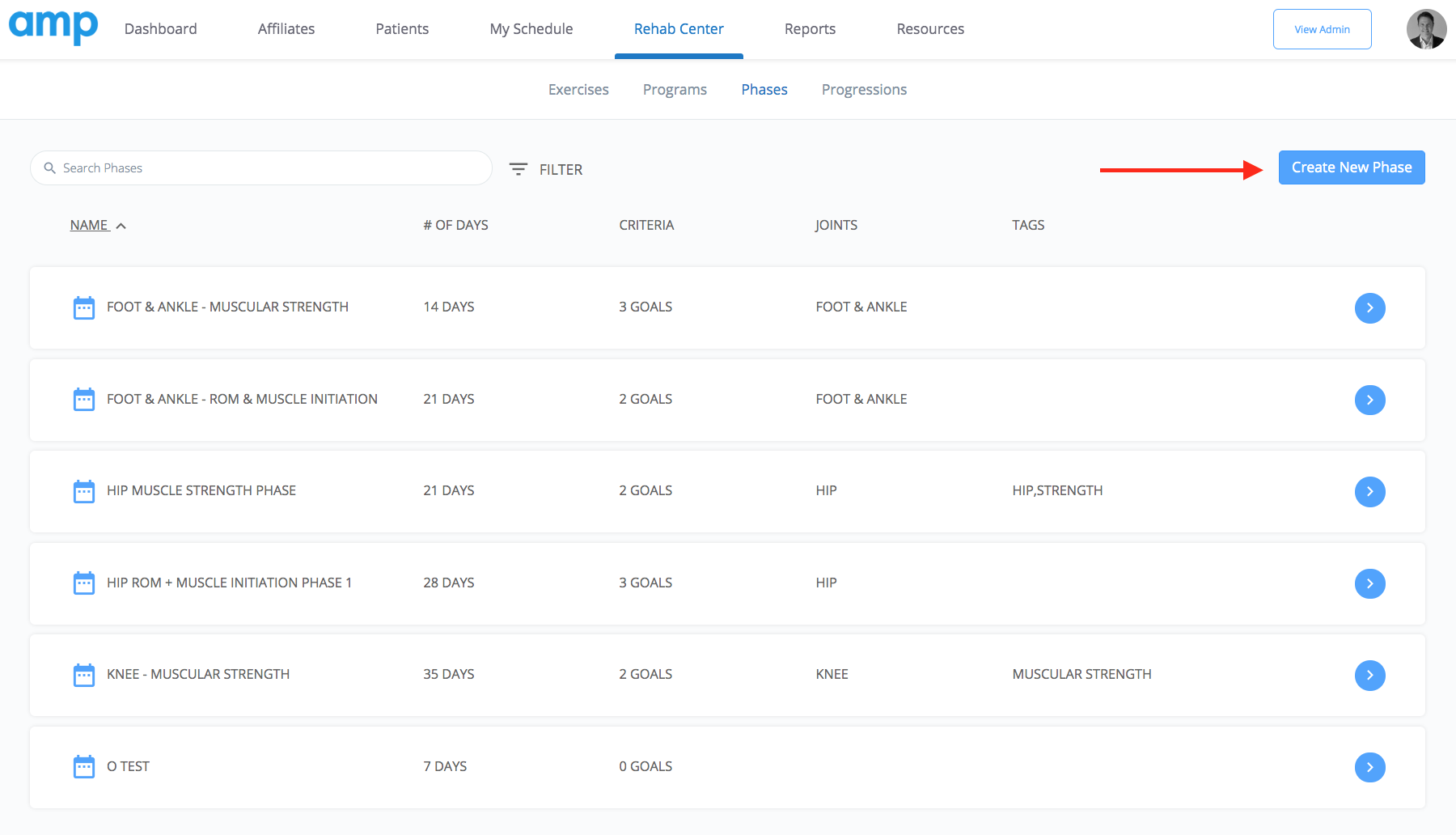
Task: Expand the FOOT & ANKLE - ROM & MUSCLE INITIATION row
Action: (1369, 400)
